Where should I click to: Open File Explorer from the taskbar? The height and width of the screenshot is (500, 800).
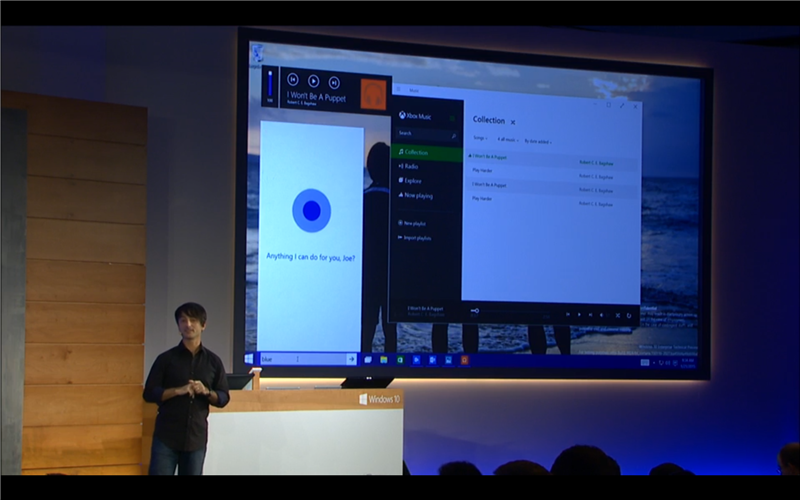point(384,360)
